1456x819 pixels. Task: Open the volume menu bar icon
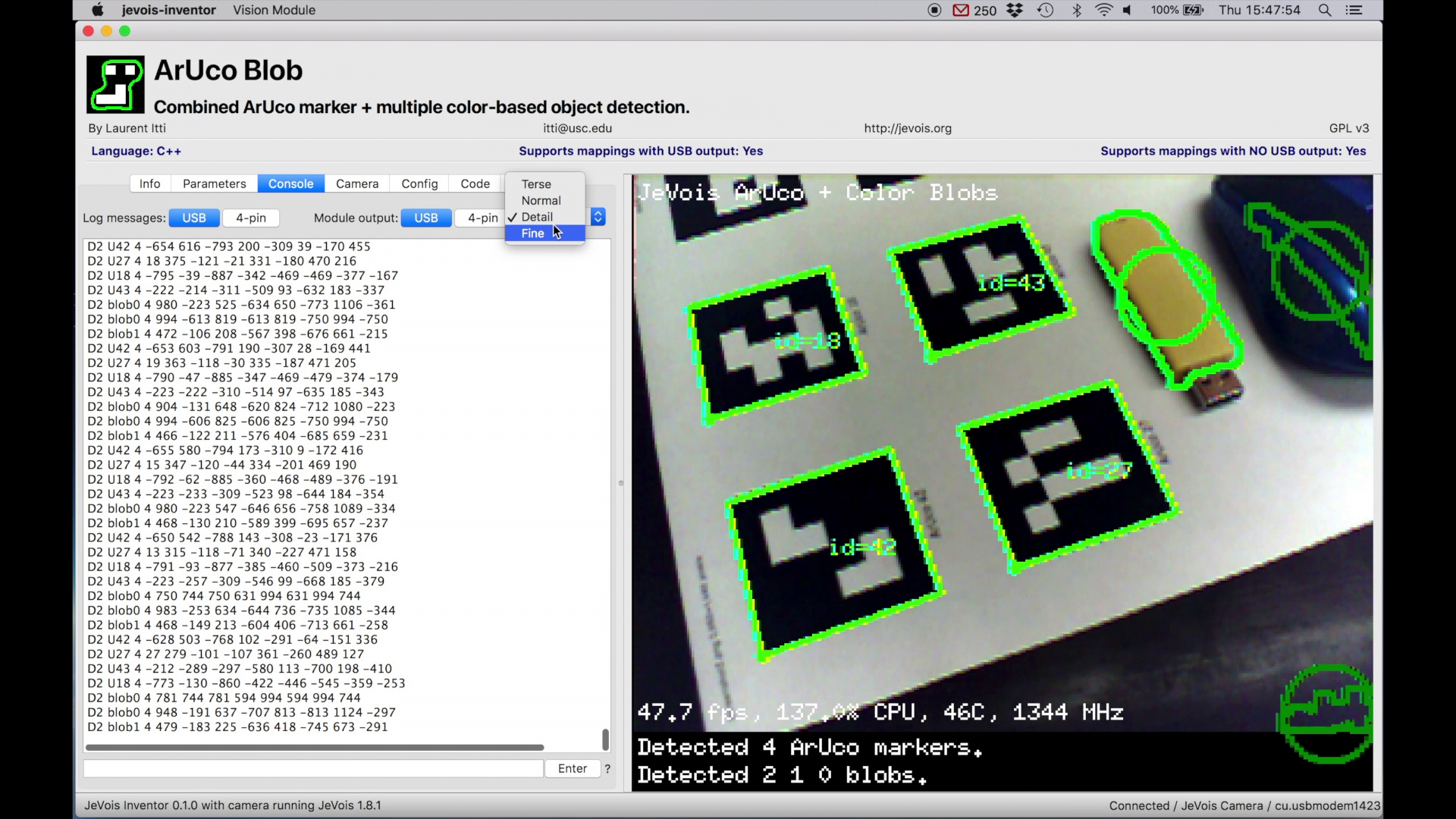coord(1128,10)
